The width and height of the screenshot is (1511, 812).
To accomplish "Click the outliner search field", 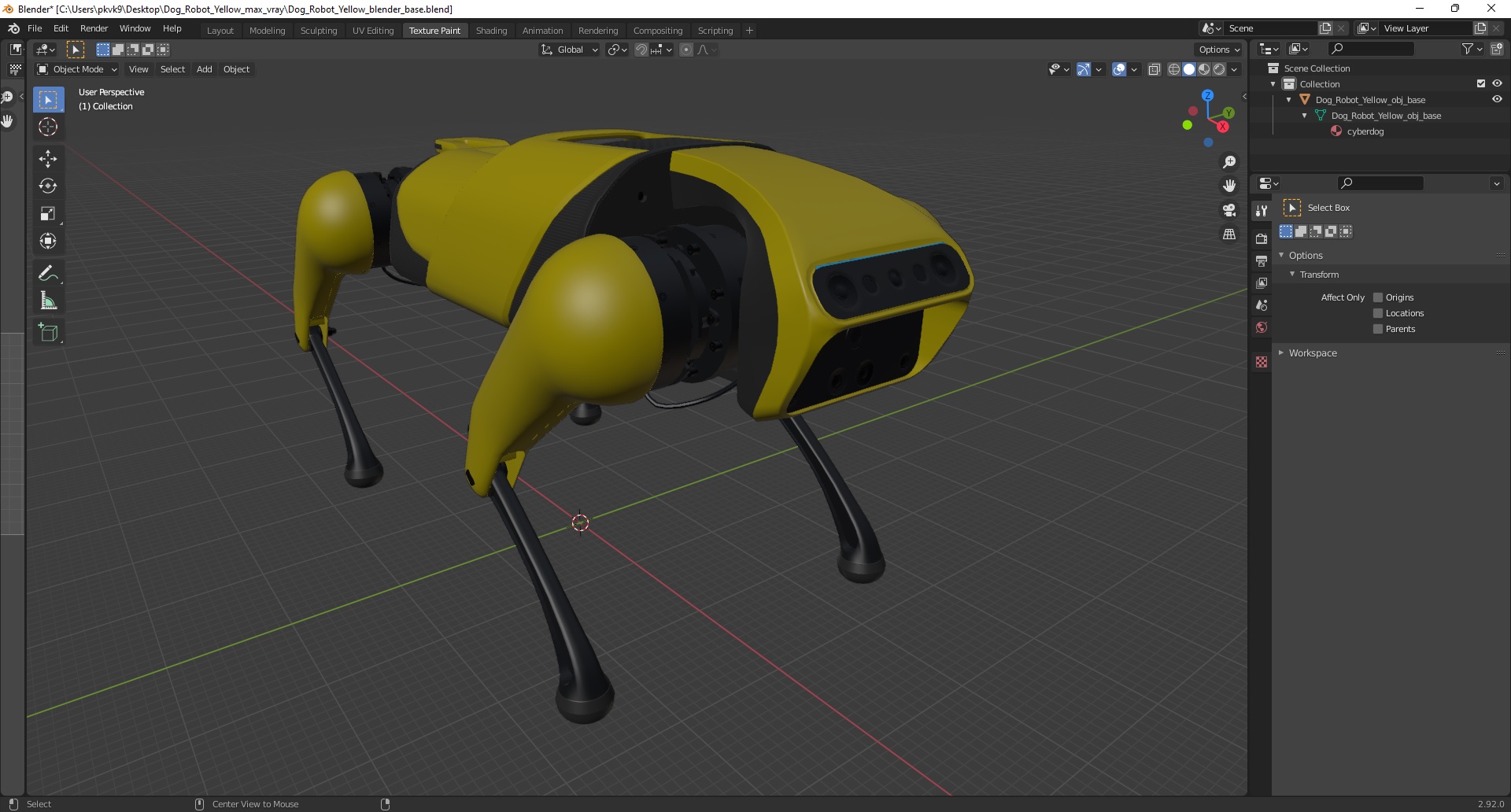I will (x=1370, y=49).
